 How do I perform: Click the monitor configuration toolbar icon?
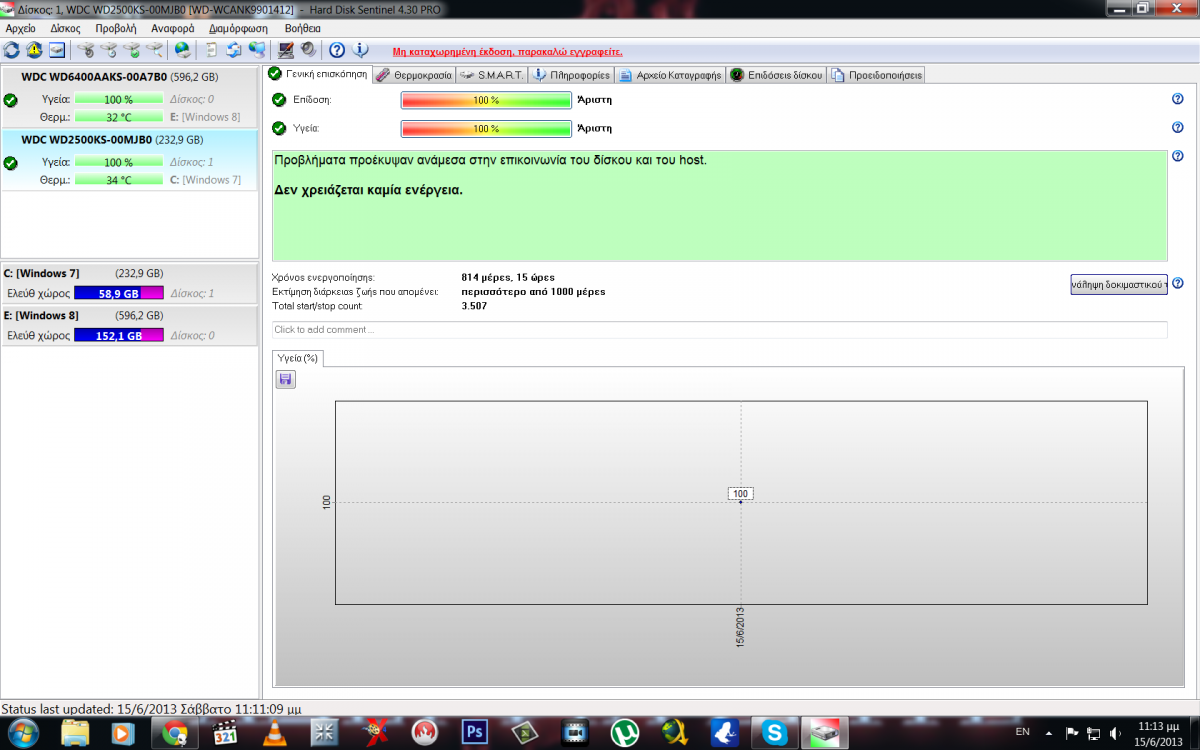point(286,49)
